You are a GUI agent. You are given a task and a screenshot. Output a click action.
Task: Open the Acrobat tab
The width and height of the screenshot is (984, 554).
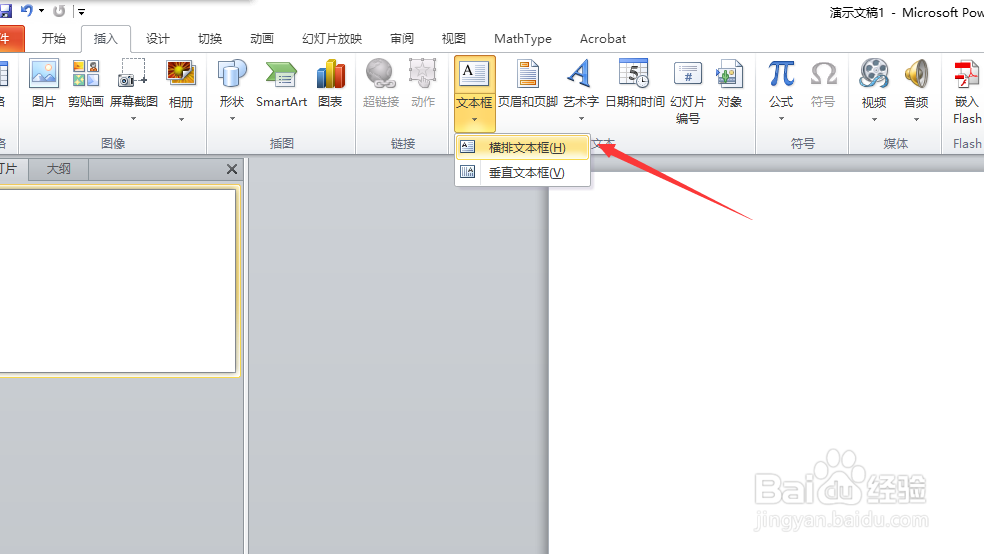602,39
